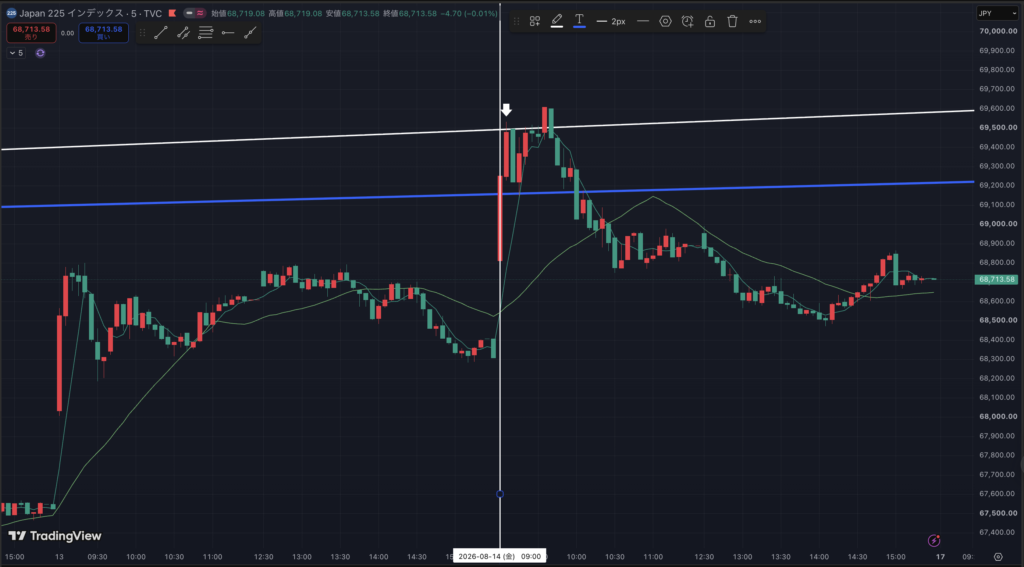Select the horizontal ray tool
This screenshot has width=1024, height=567.
pyautogui.click(x=228, y=33)
